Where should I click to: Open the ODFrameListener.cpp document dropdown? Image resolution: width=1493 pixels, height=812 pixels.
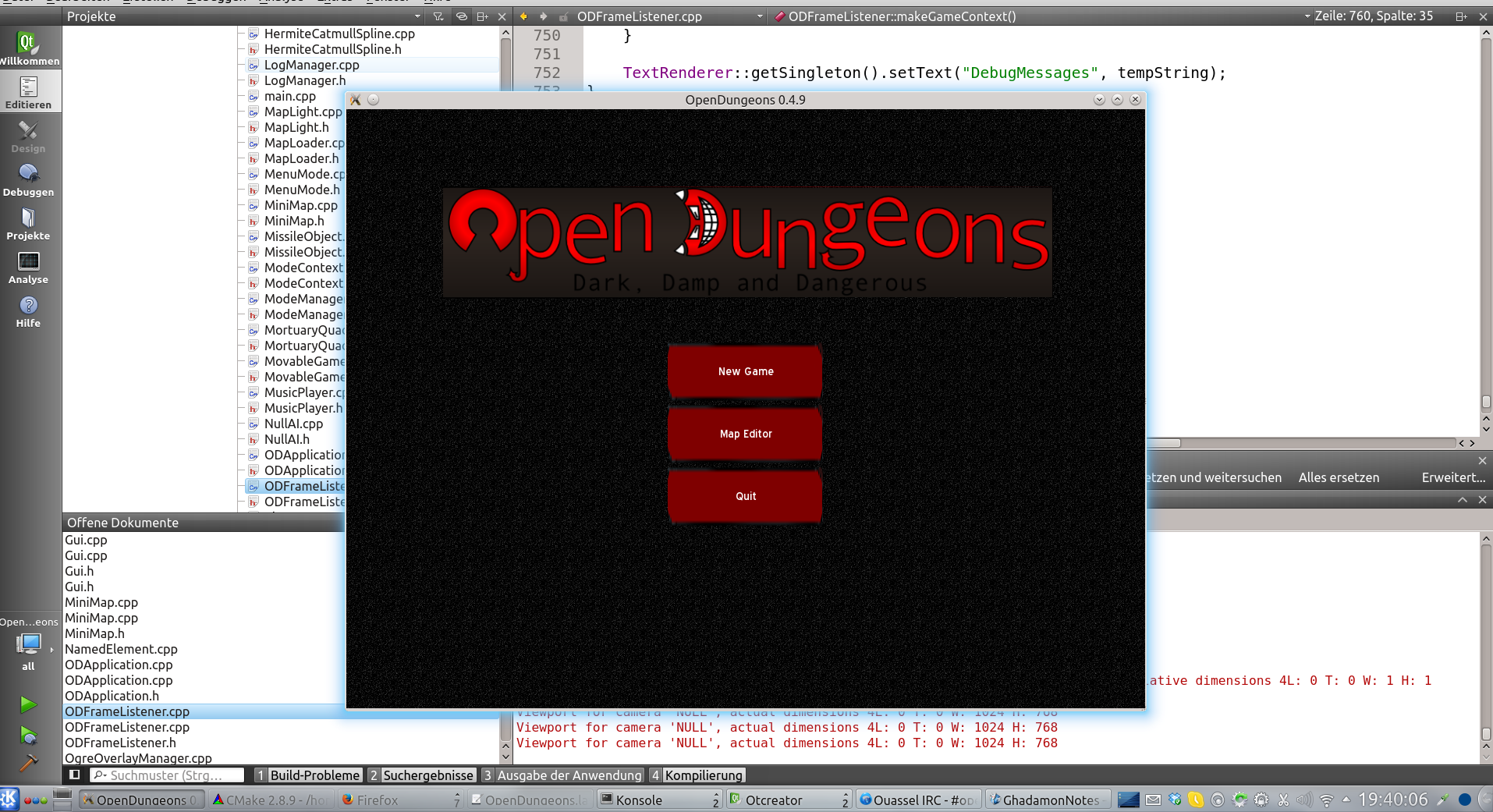click(669, 16)
